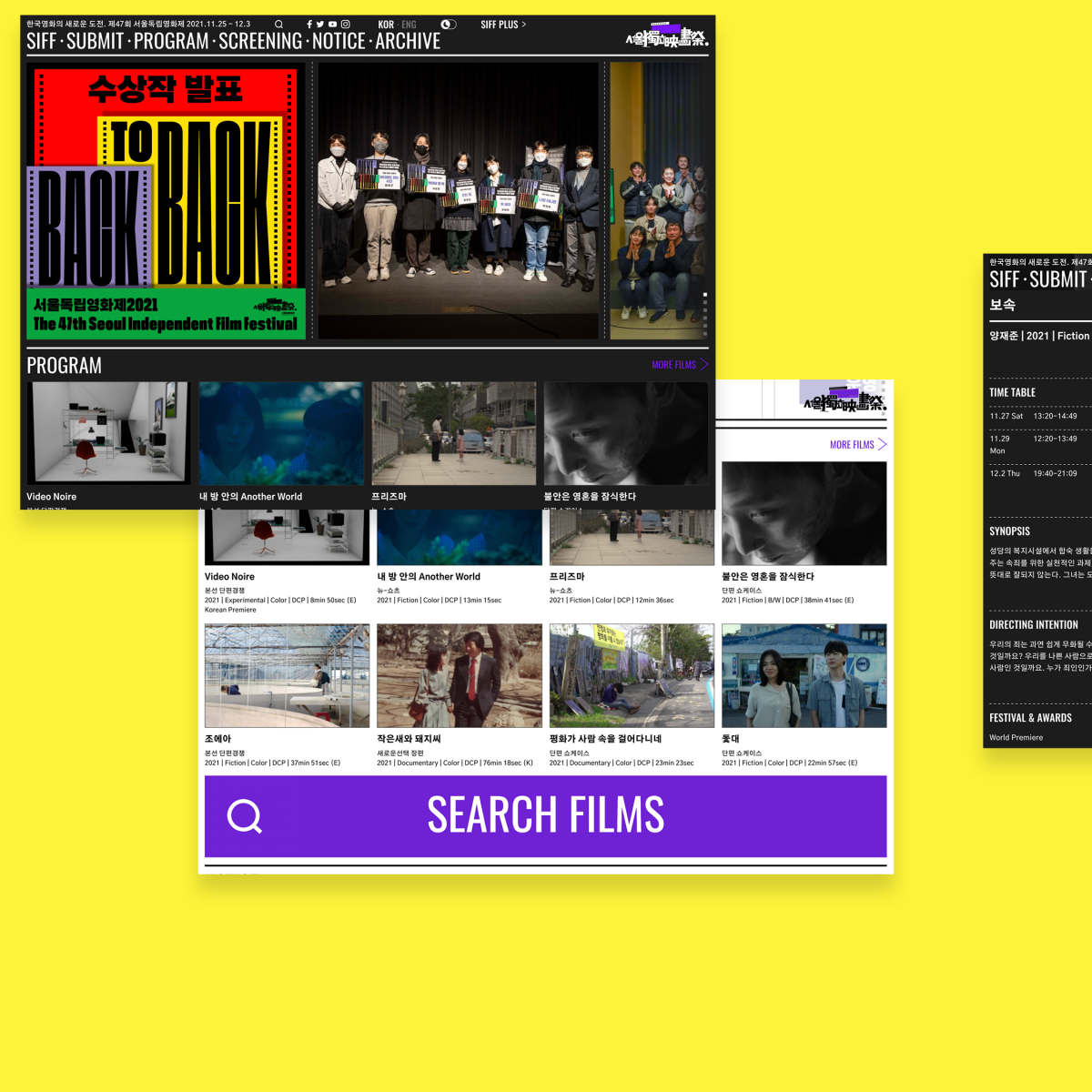Click the DIRECTING INTENTION heading
Screen dimensions: 1092x1092
click(1034, 625)
